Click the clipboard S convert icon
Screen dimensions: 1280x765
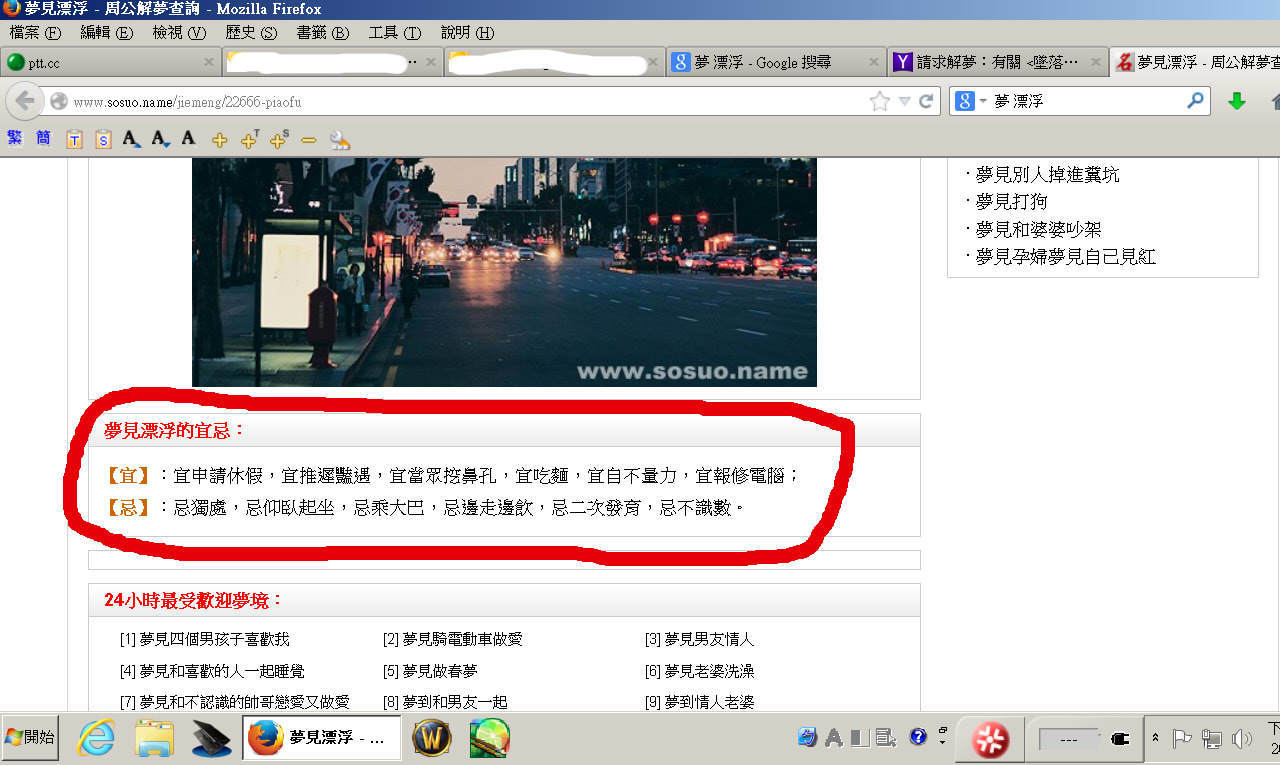click(x=103, y=140)
